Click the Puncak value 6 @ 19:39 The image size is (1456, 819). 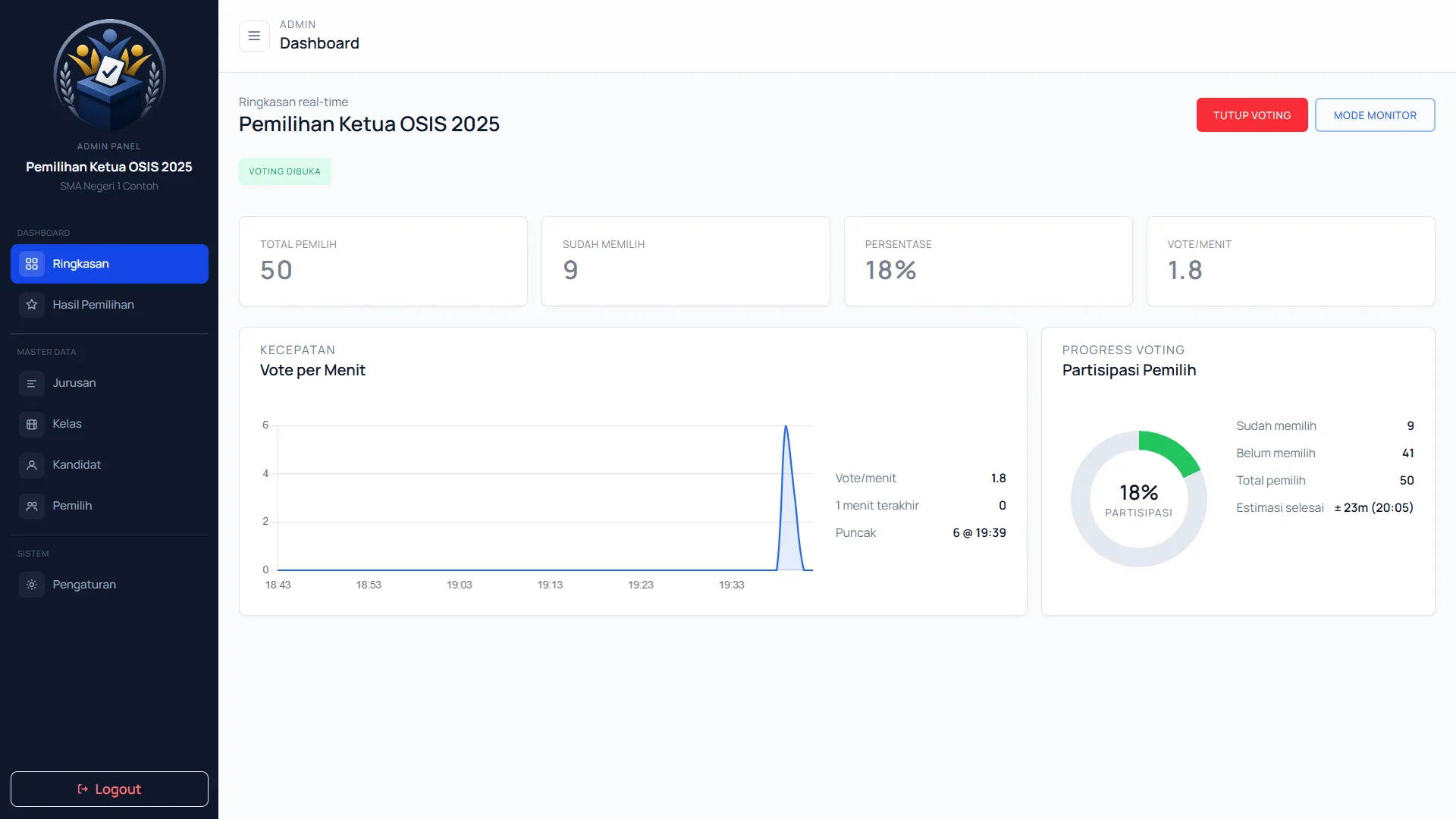979,533
